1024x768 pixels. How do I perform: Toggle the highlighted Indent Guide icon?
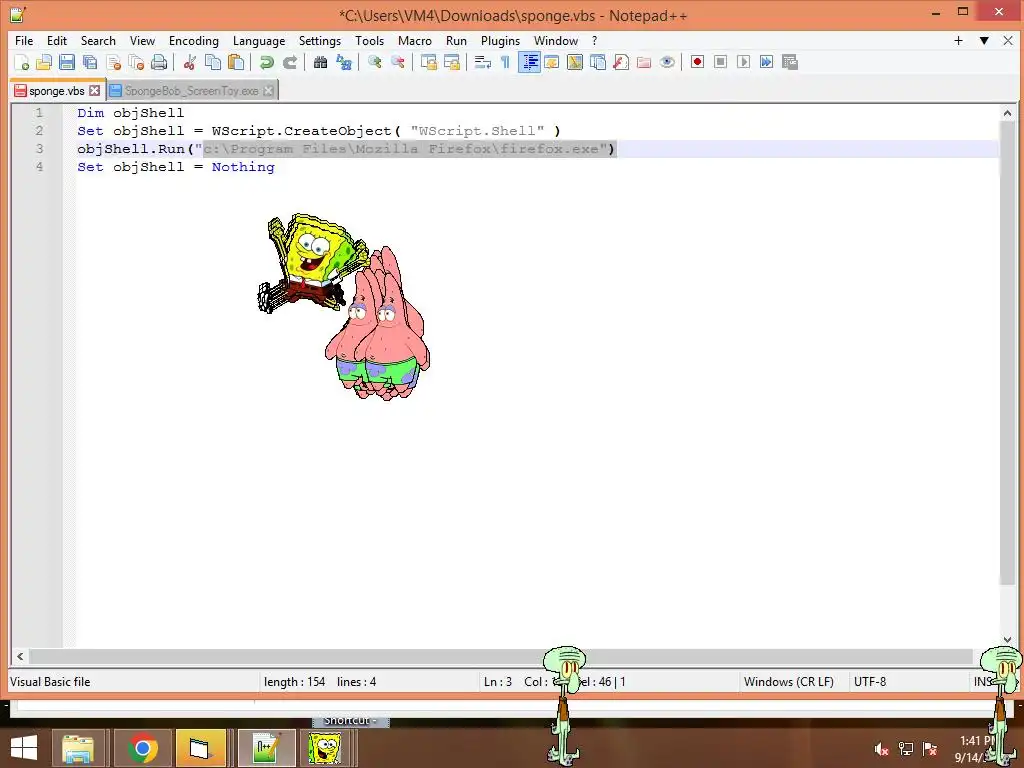point(529,62)
